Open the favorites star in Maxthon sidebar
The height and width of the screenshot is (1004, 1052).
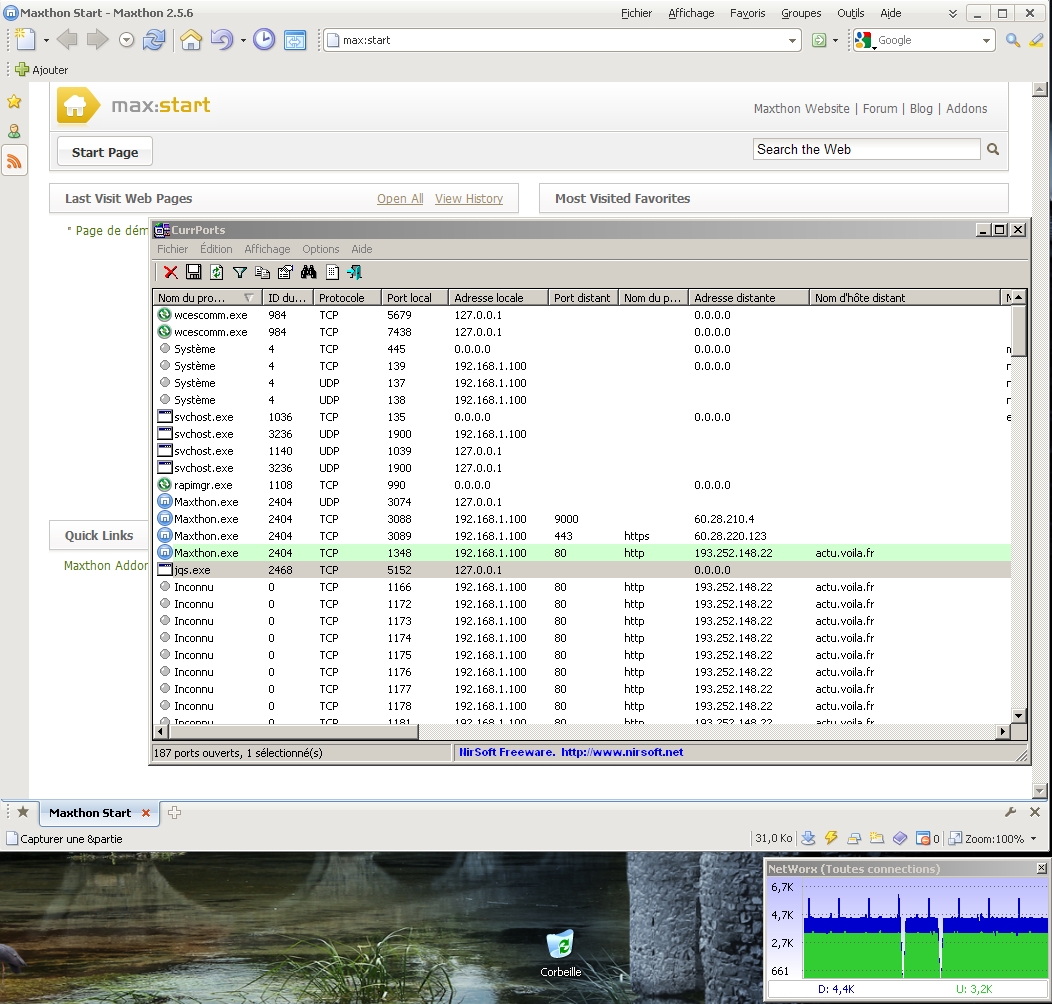(x=14, y=101)
